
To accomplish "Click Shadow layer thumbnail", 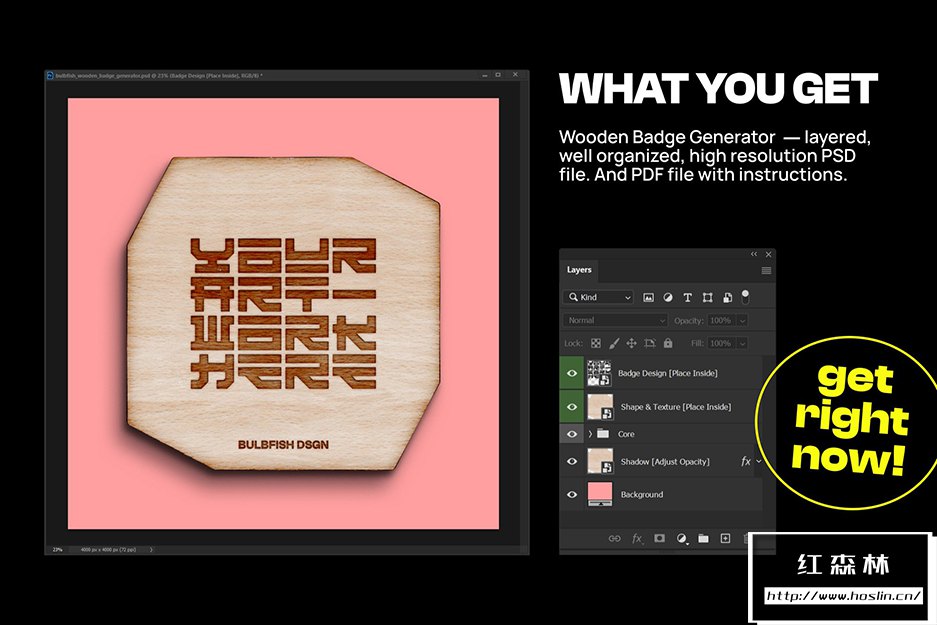I will (600, 461).
